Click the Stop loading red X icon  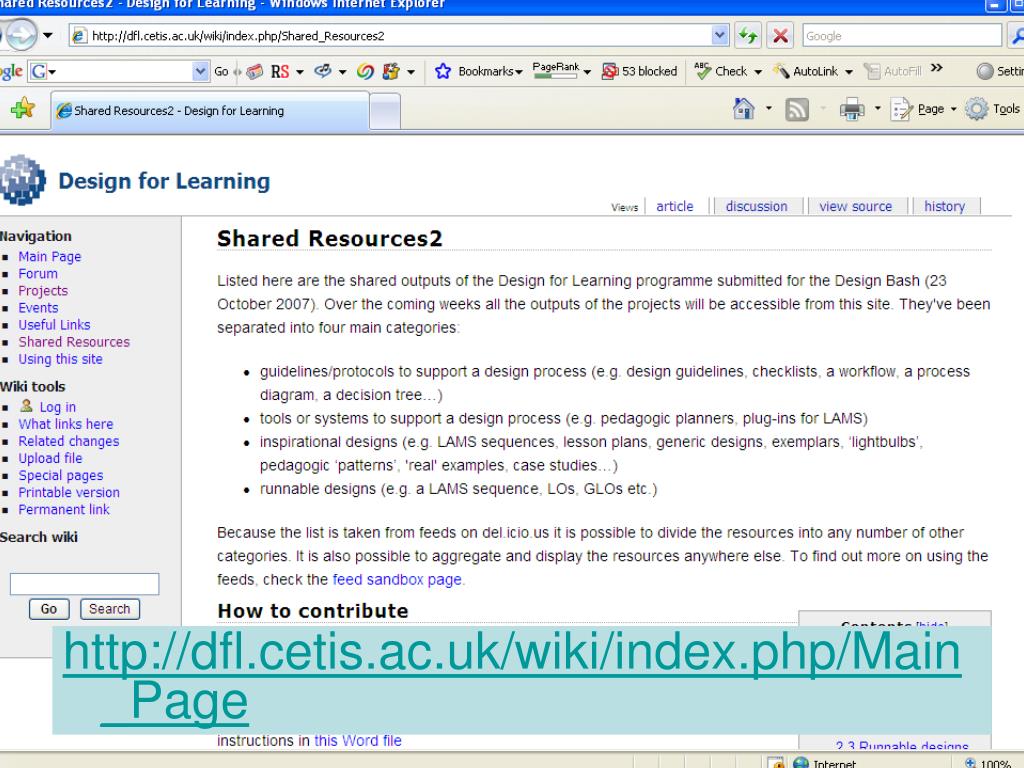780,35
